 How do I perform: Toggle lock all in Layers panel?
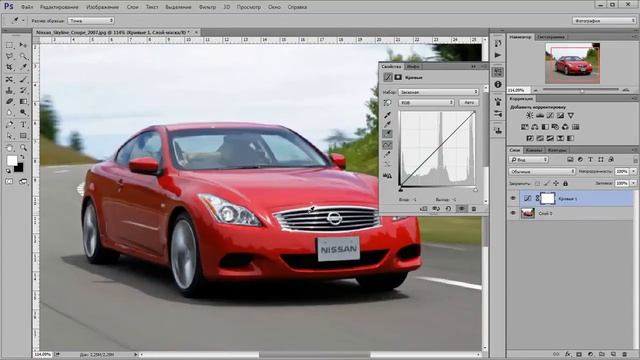click(x=565, y=184)
